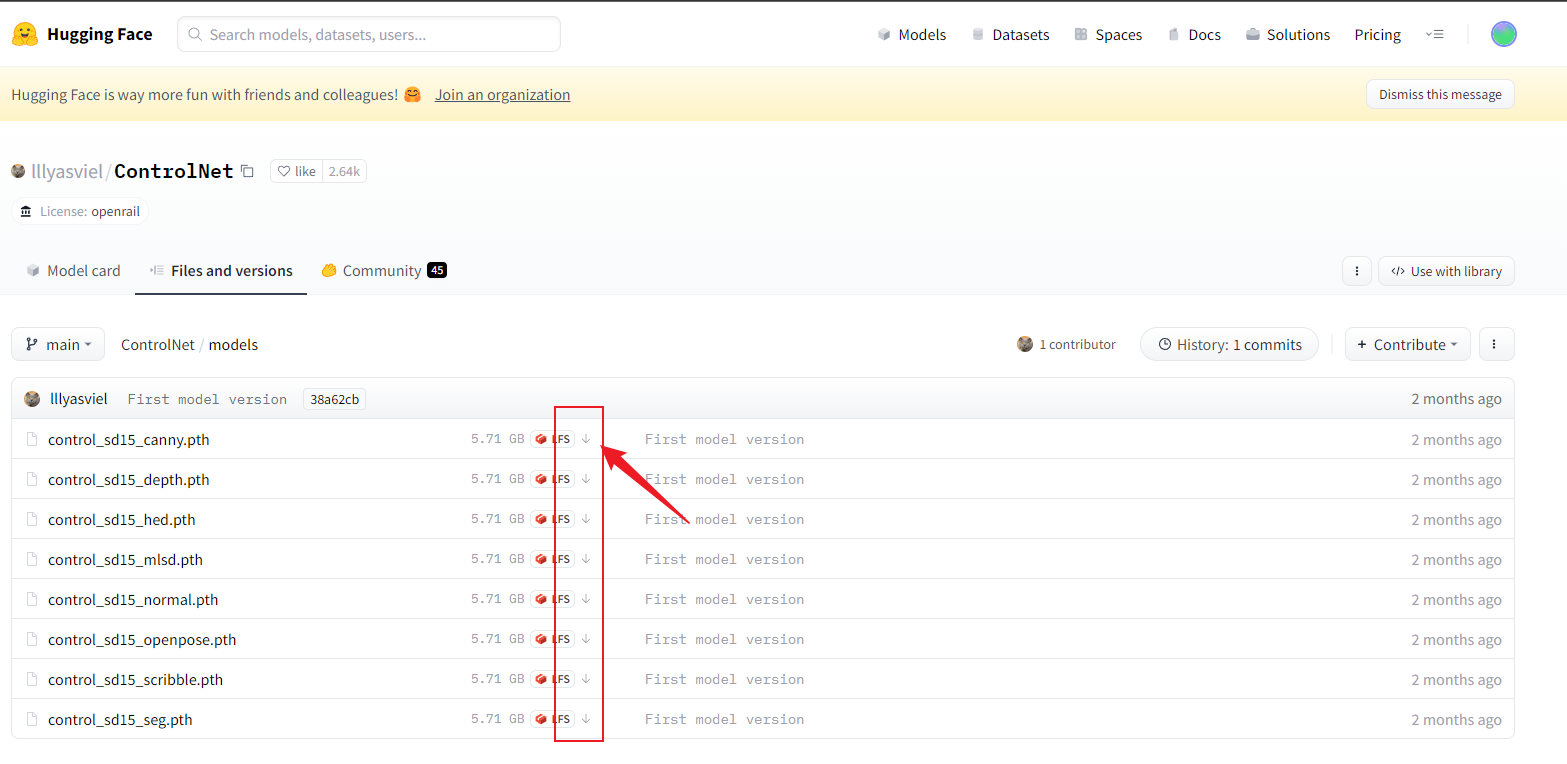Image resolution: width=1567 pixels, height=764 pixels.
Task: Follow the Join an organization link
Action: (x=502, y=95)
